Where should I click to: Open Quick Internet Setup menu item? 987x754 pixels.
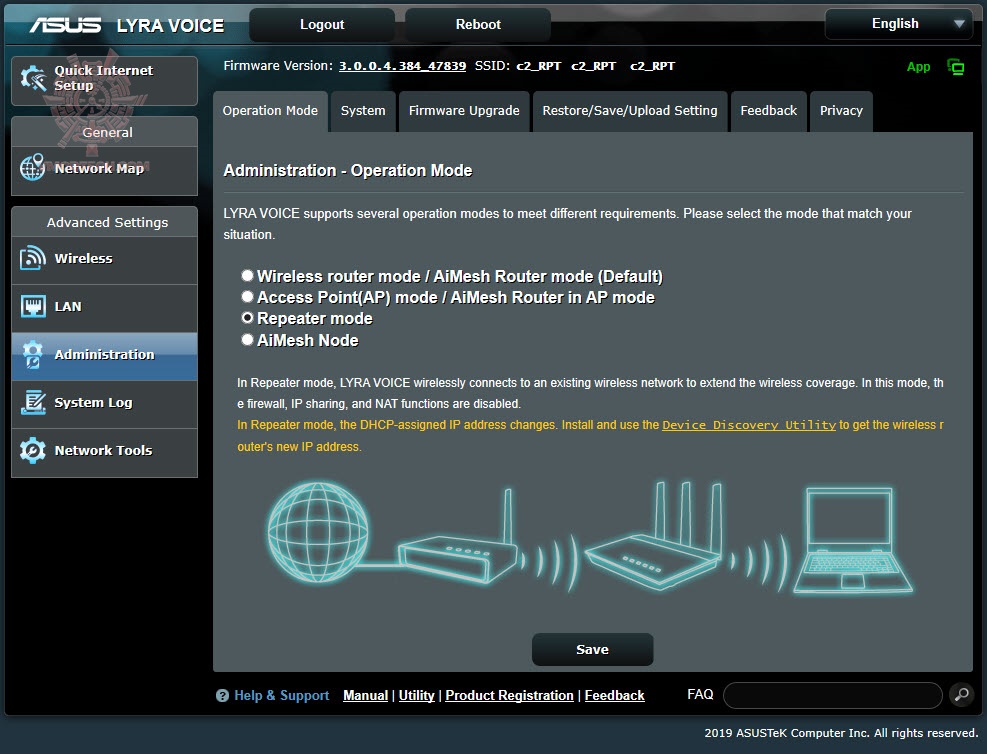click(x=104, y=80)
